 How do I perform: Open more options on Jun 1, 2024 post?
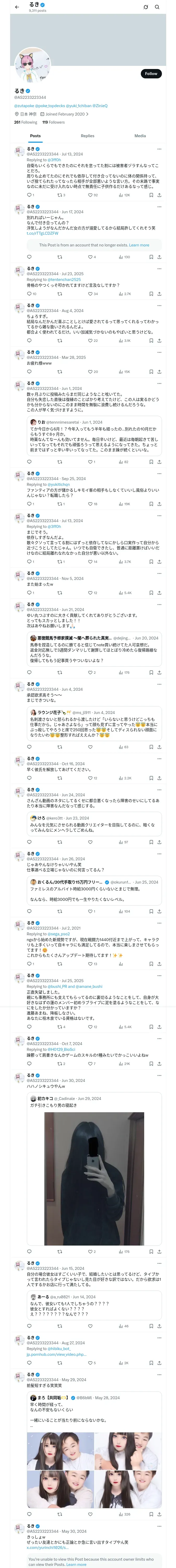point(159,383)
